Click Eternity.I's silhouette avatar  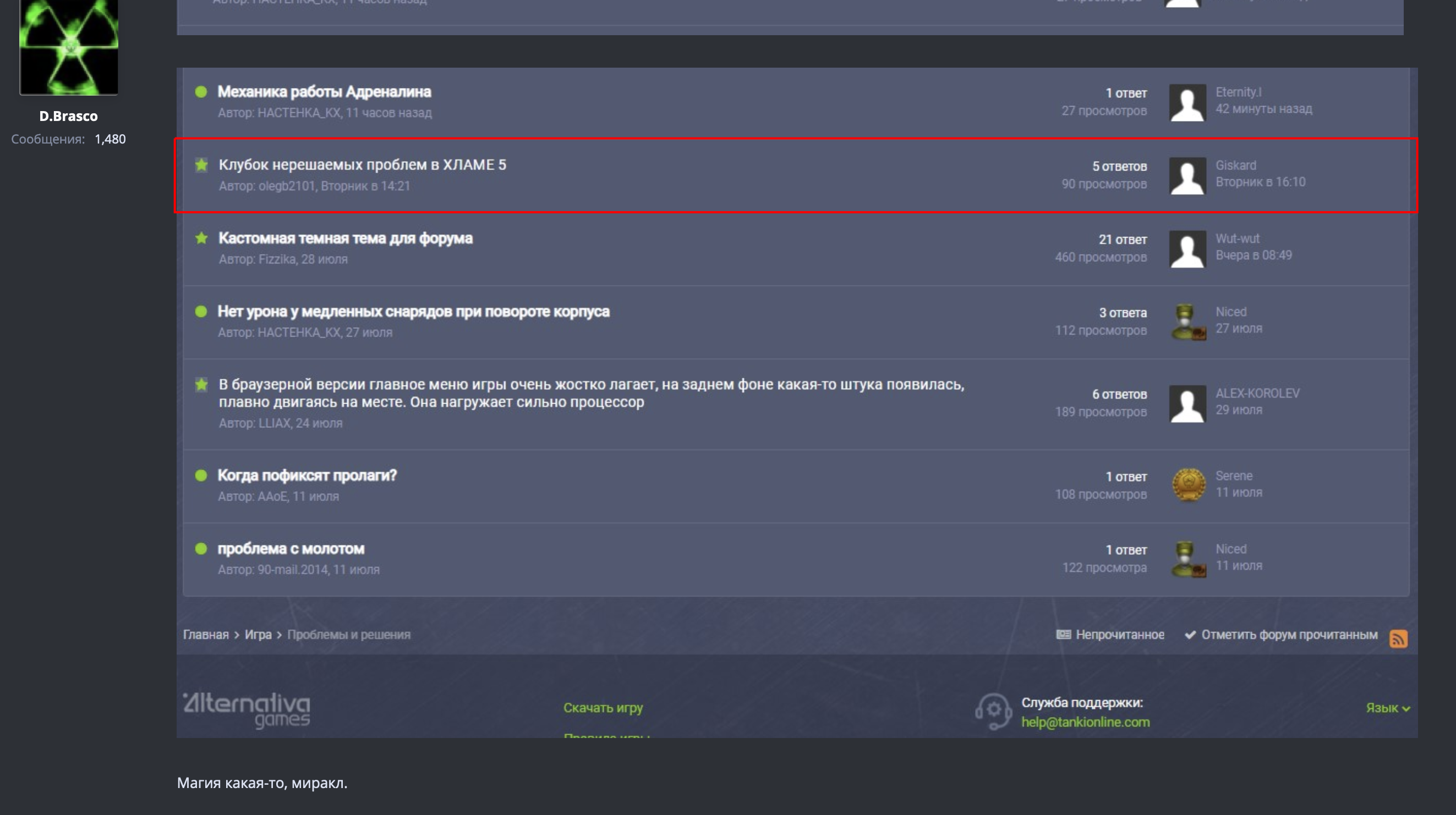[1187, 103]
